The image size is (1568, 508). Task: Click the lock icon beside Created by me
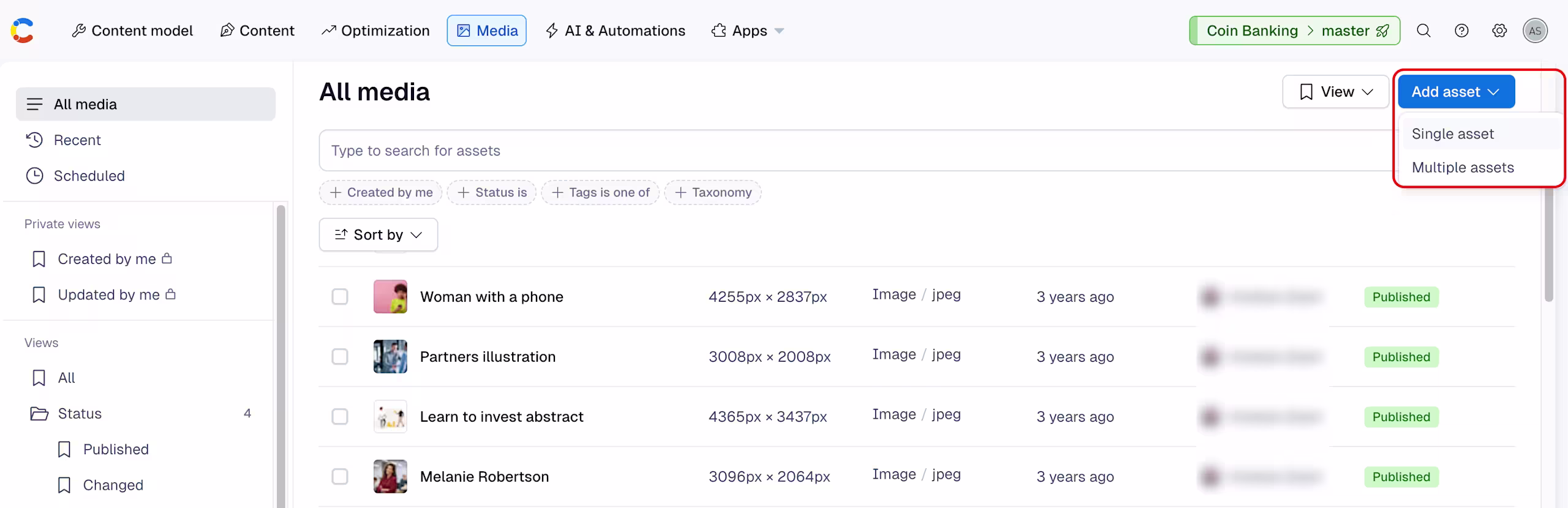click(x=167, y=258)
